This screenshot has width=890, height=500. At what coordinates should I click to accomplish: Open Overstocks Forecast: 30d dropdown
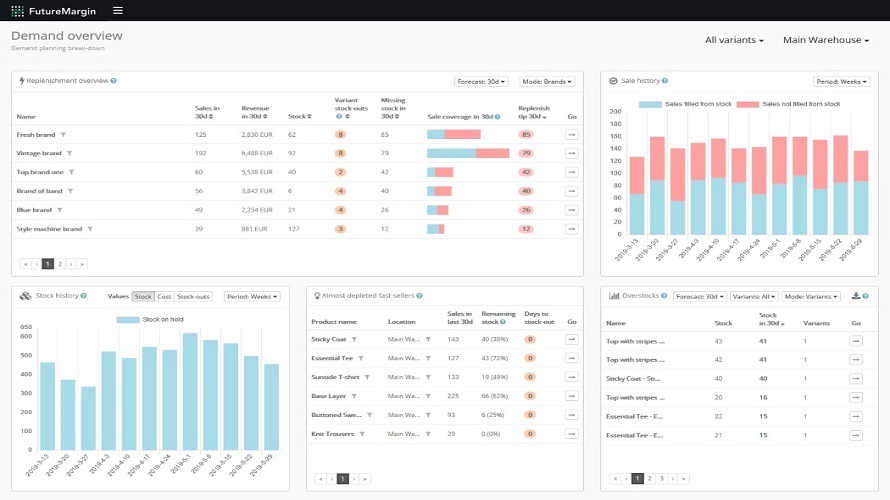click(699, 296)
